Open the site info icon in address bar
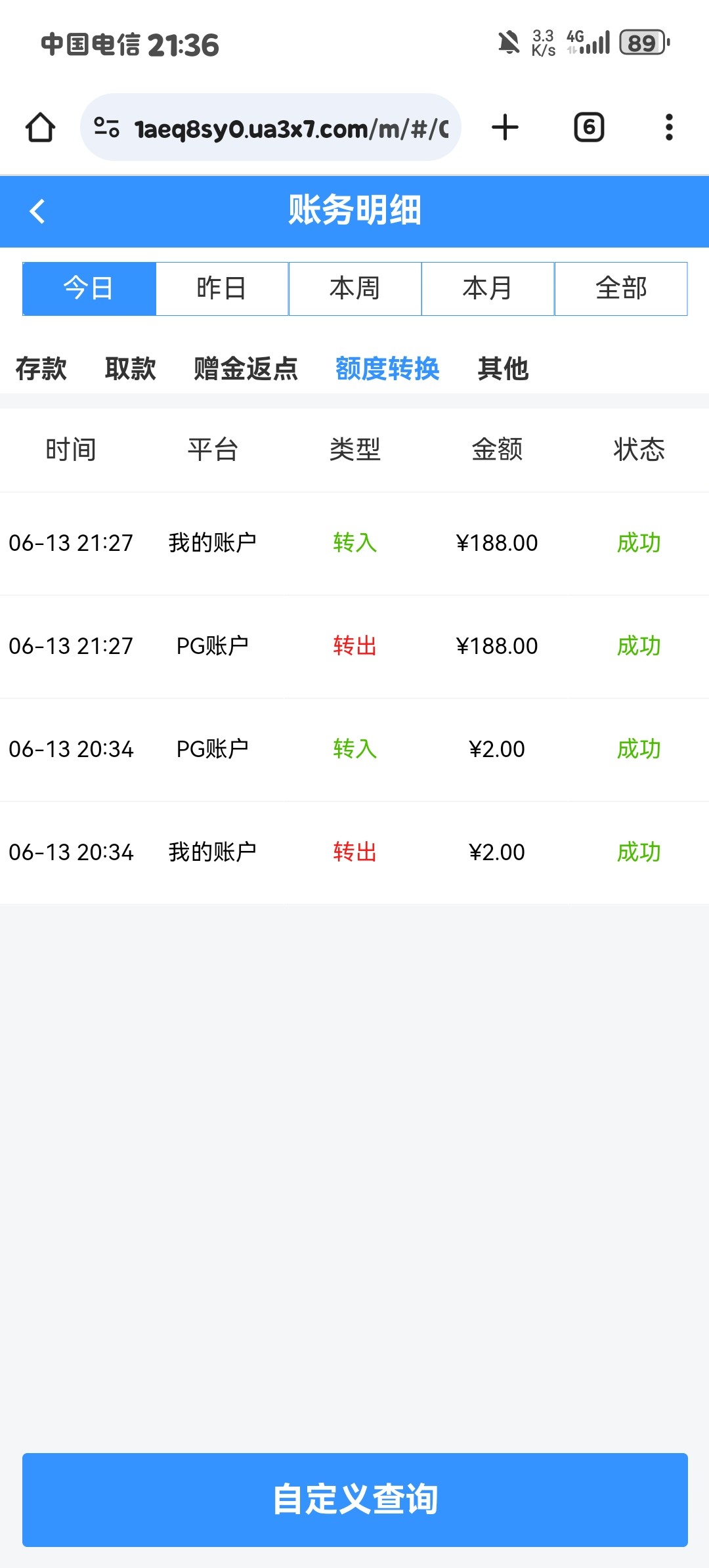This screenshot has height=1568, width=709. (106, 127)
